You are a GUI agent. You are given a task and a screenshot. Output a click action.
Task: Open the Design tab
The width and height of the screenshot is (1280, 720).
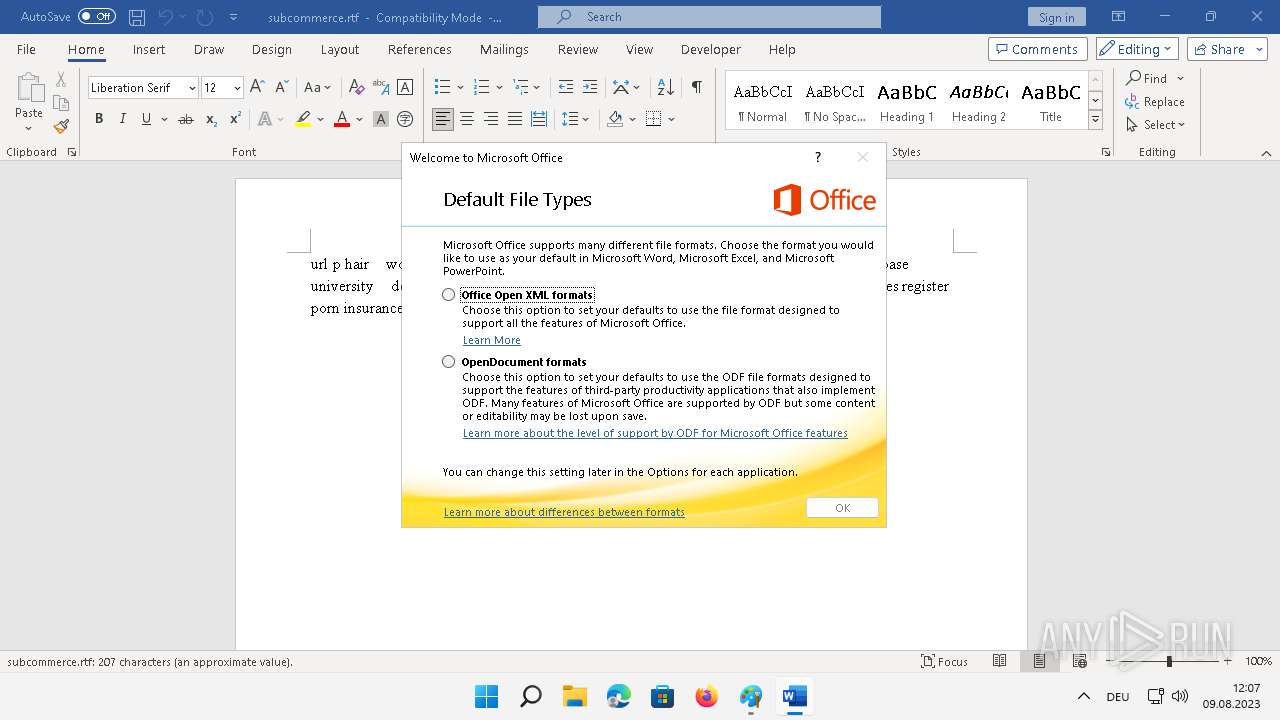click(x=271, y=49)
